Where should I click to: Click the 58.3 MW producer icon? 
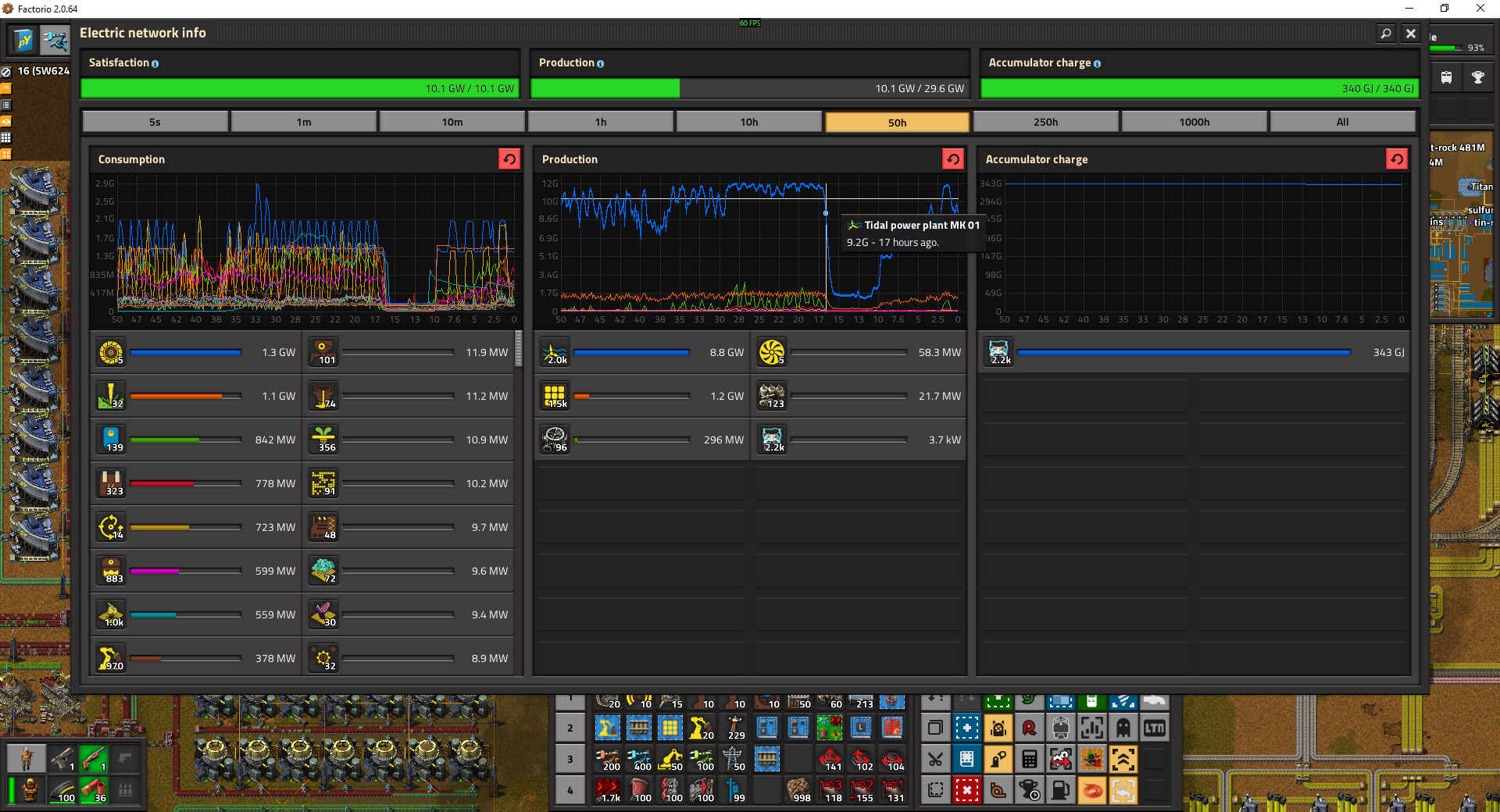(x=772, y=353)
